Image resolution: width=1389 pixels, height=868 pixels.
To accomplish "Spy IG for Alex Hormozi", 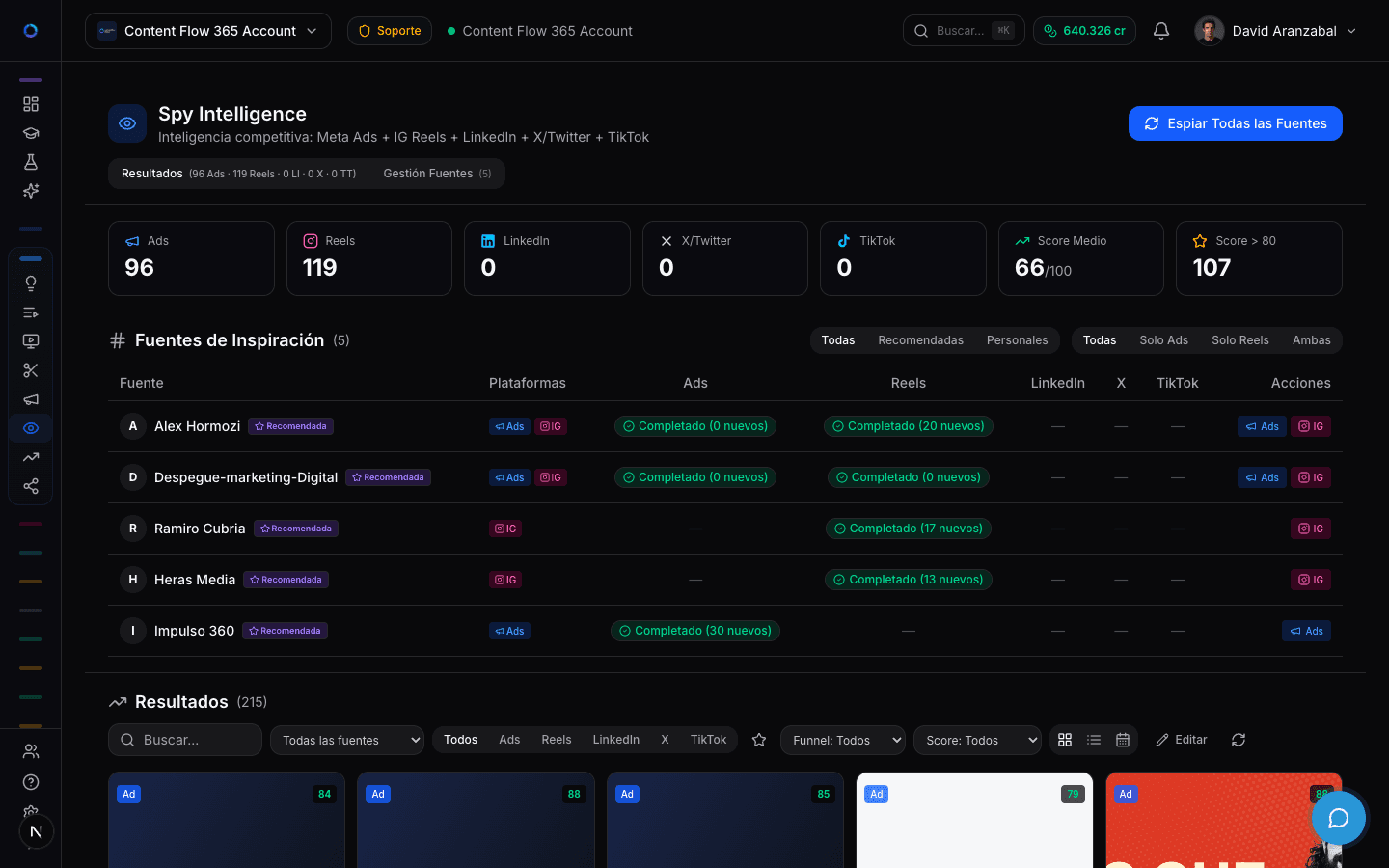I will [1311, 426].
